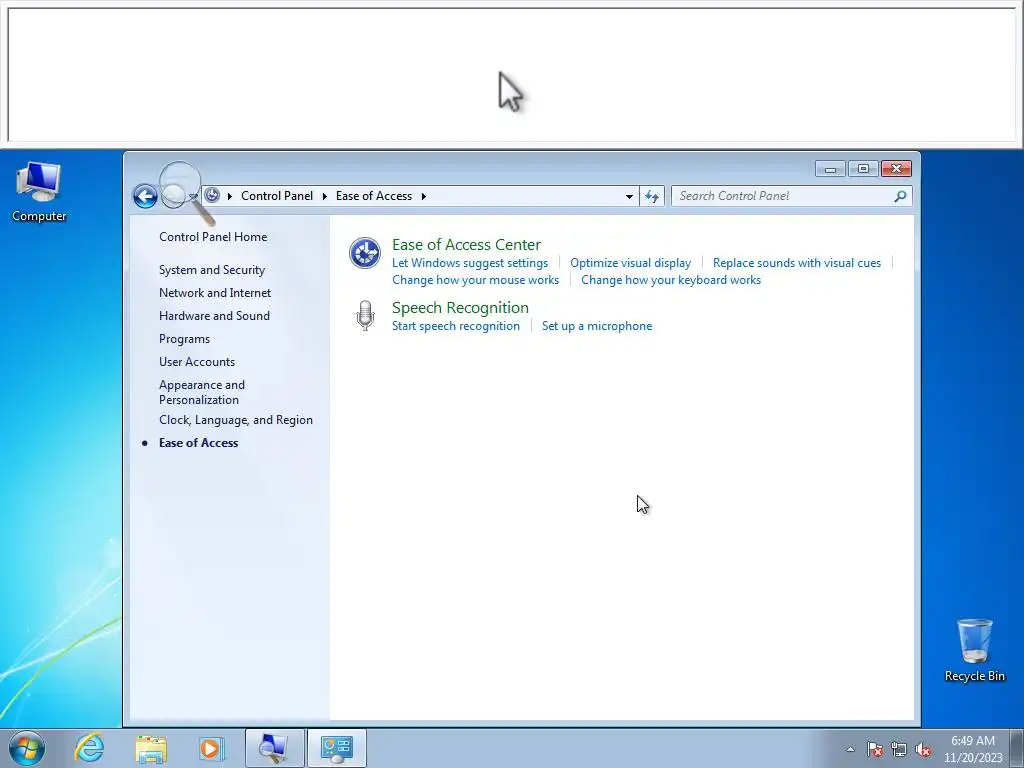Click Start speech recognition
The height and width of the screenshot is (768, 1024).
point(456,326)
